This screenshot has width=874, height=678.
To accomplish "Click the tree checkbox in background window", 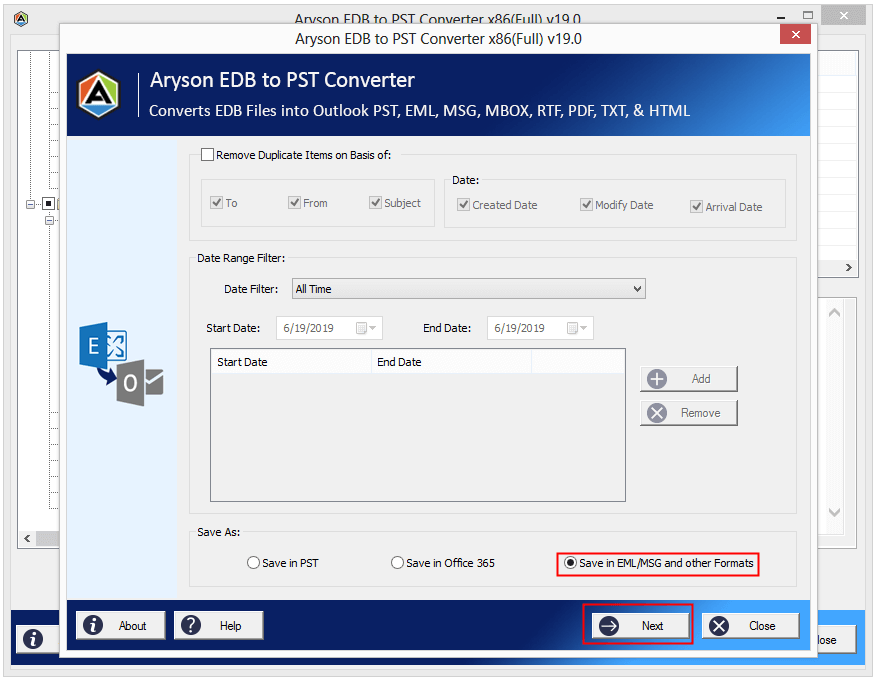I will [x=48, y=204].
